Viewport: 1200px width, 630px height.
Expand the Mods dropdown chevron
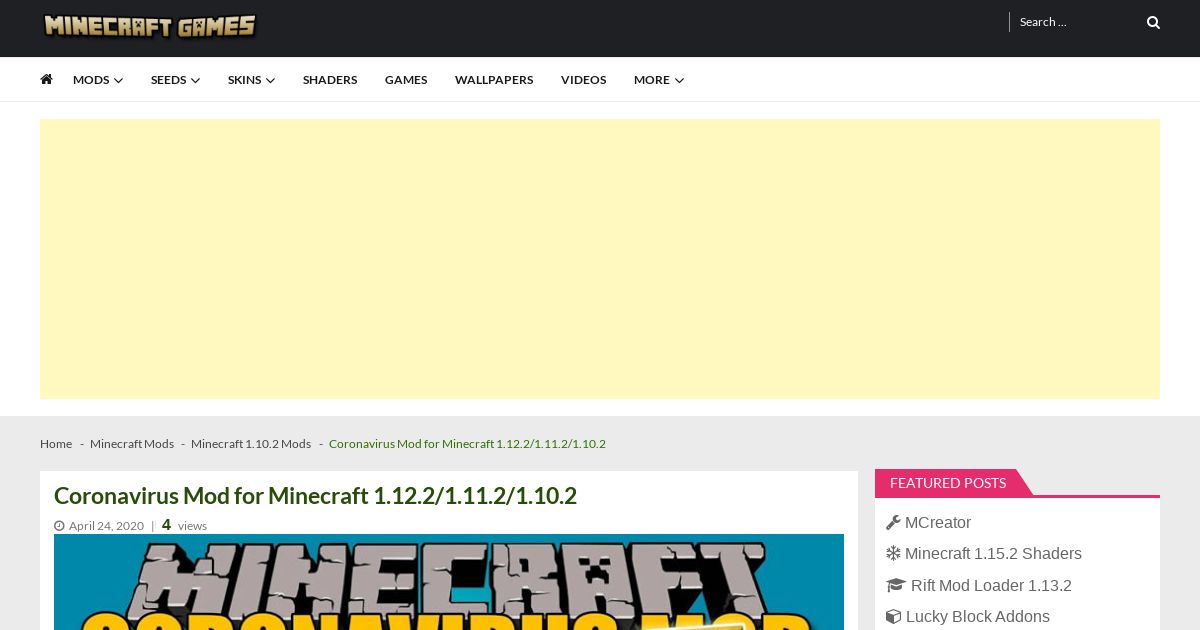(x=119, y=80)
